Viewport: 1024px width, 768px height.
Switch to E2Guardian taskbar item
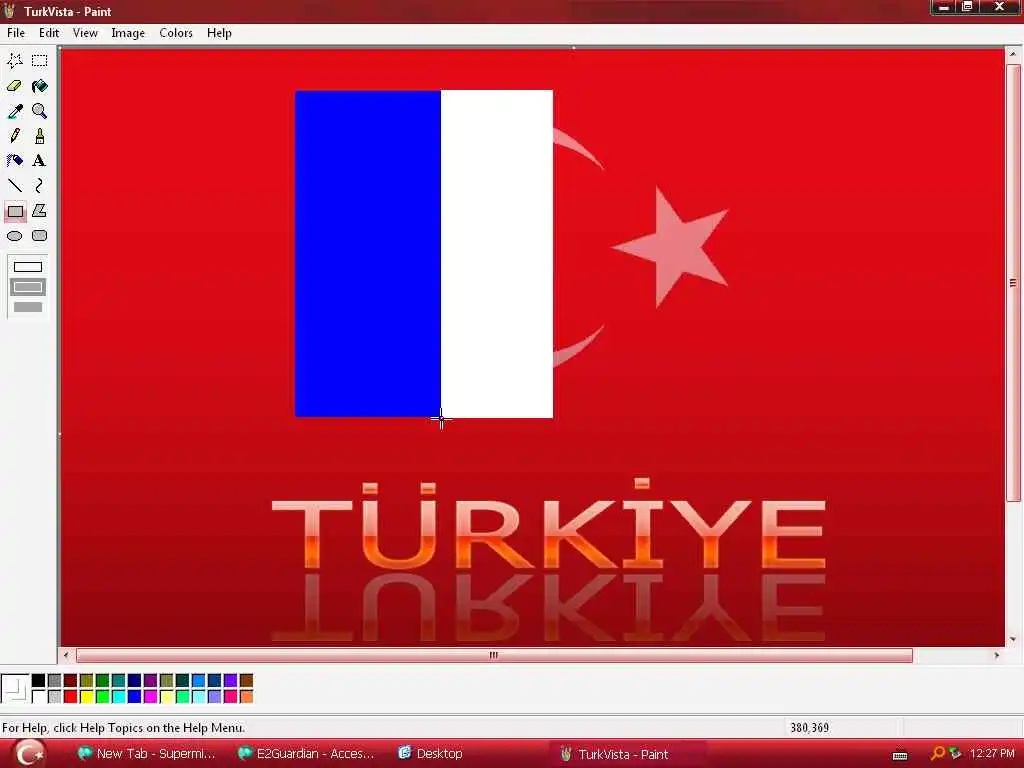(306, 754)
